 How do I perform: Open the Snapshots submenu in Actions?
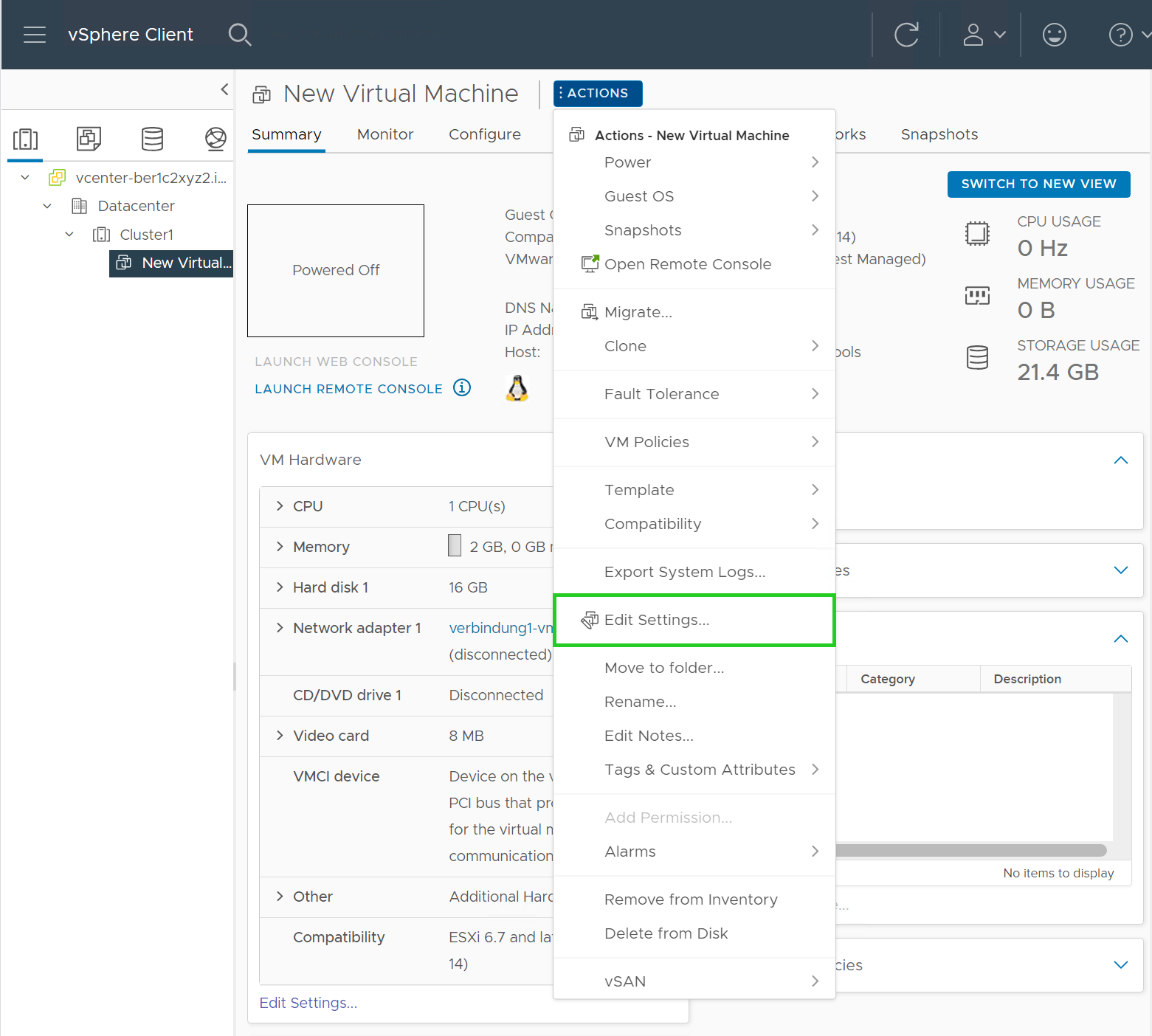point(694,230)
